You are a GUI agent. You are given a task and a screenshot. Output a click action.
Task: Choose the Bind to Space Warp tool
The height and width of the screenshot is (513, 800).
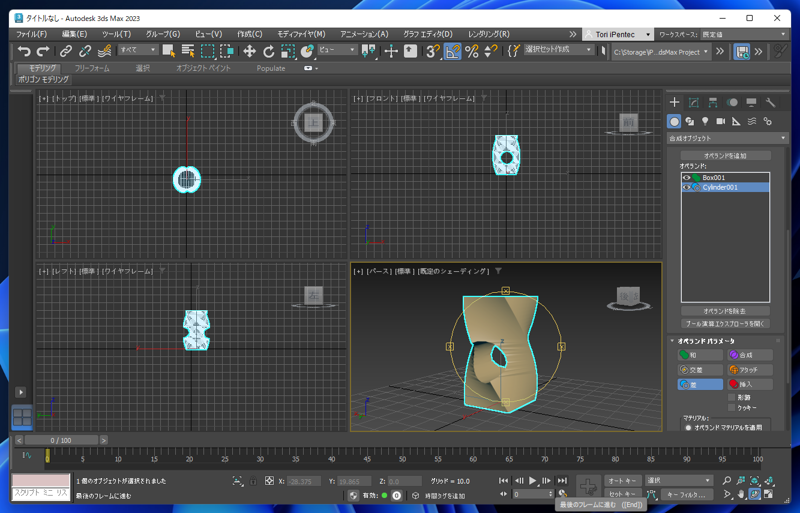click(105, 51)
